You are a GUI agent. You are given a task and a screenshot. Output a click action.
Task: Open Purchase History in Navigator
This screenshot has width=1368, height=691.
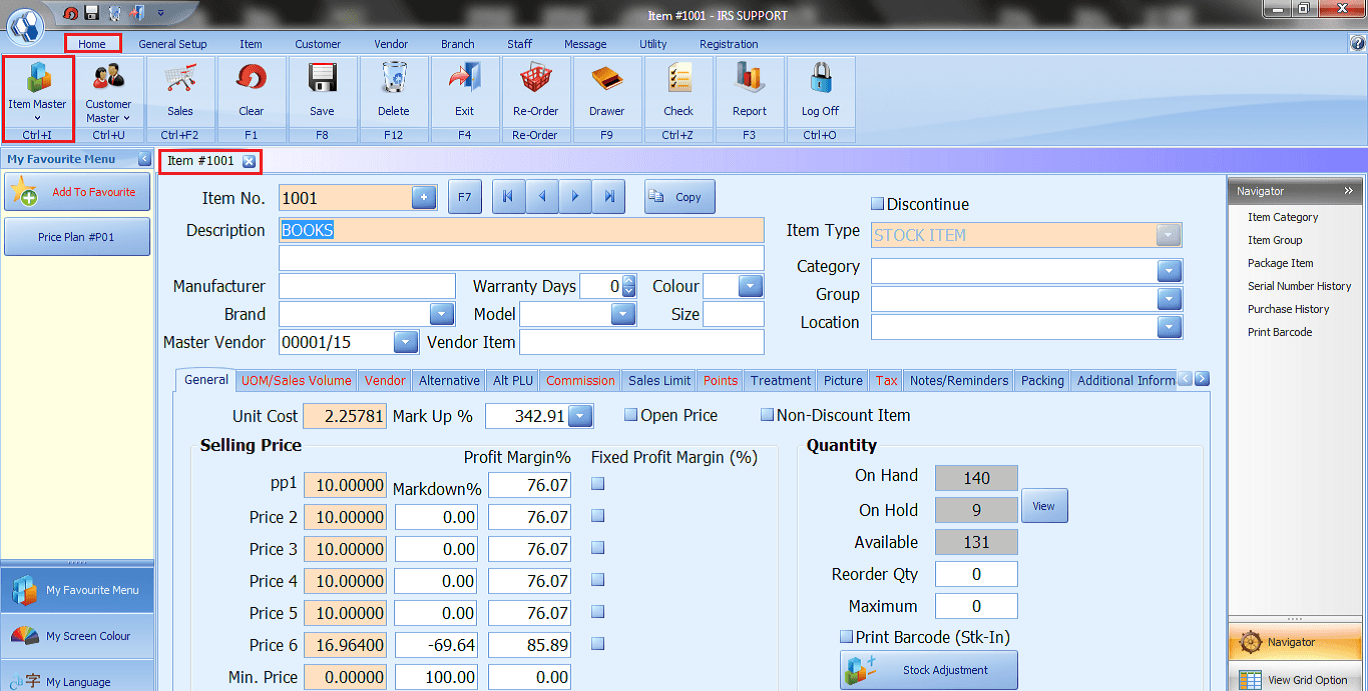point(1288,309)
